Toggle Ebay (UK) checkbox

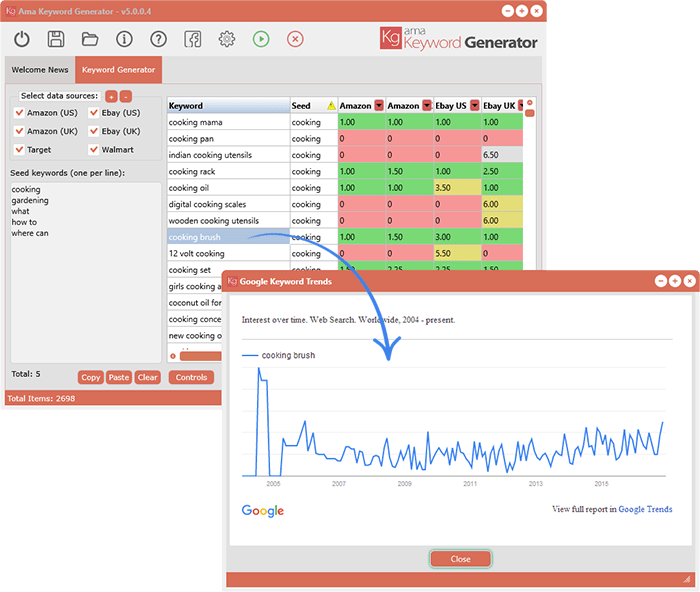point(94,131)
